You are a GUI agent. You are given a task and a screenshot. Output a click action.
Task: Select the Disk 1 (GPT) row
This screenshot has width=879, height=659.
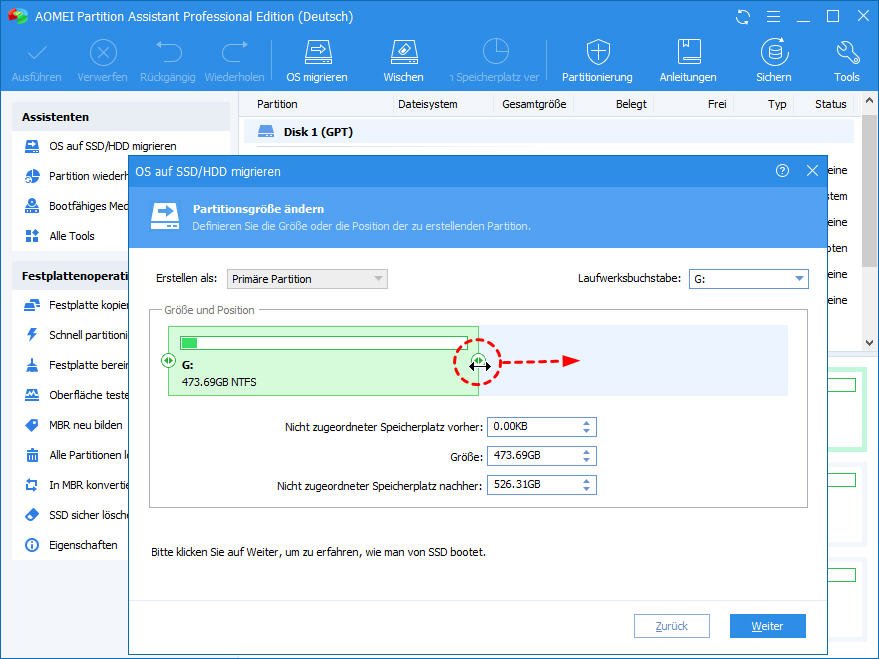tap(549, 132)
